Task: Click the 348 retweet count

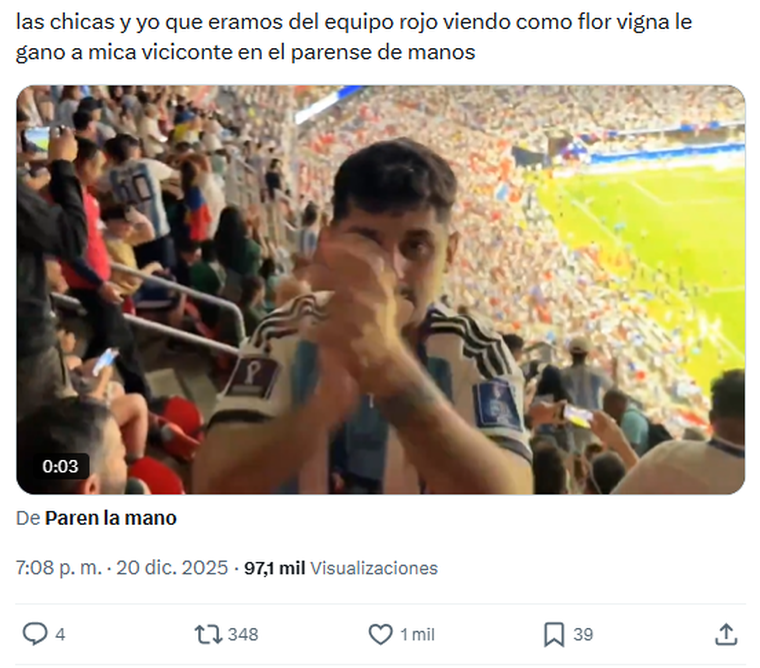Action: [243, 635]
